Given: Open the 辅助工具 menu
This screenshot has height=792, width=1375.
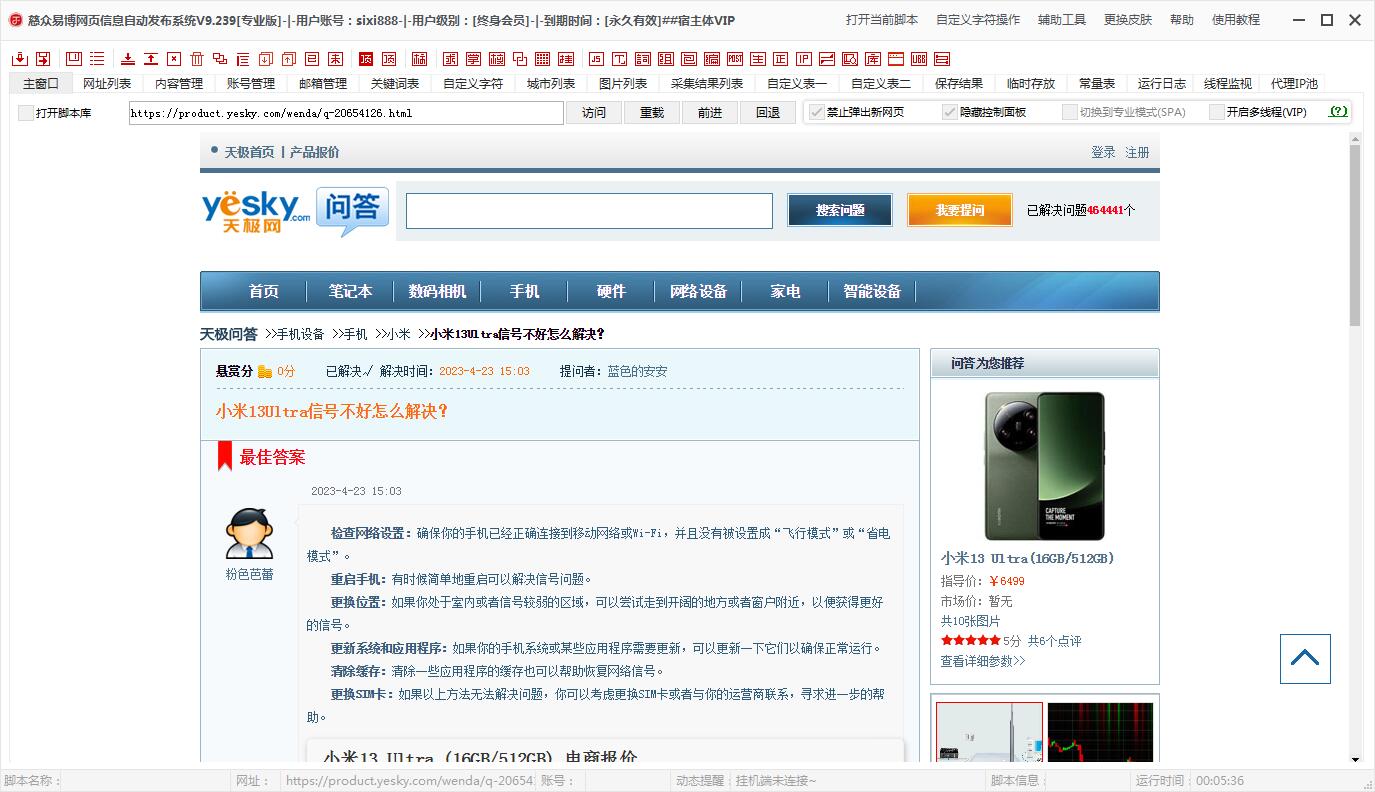Looking at the screenshot, I should click(x=1062, y=20).
